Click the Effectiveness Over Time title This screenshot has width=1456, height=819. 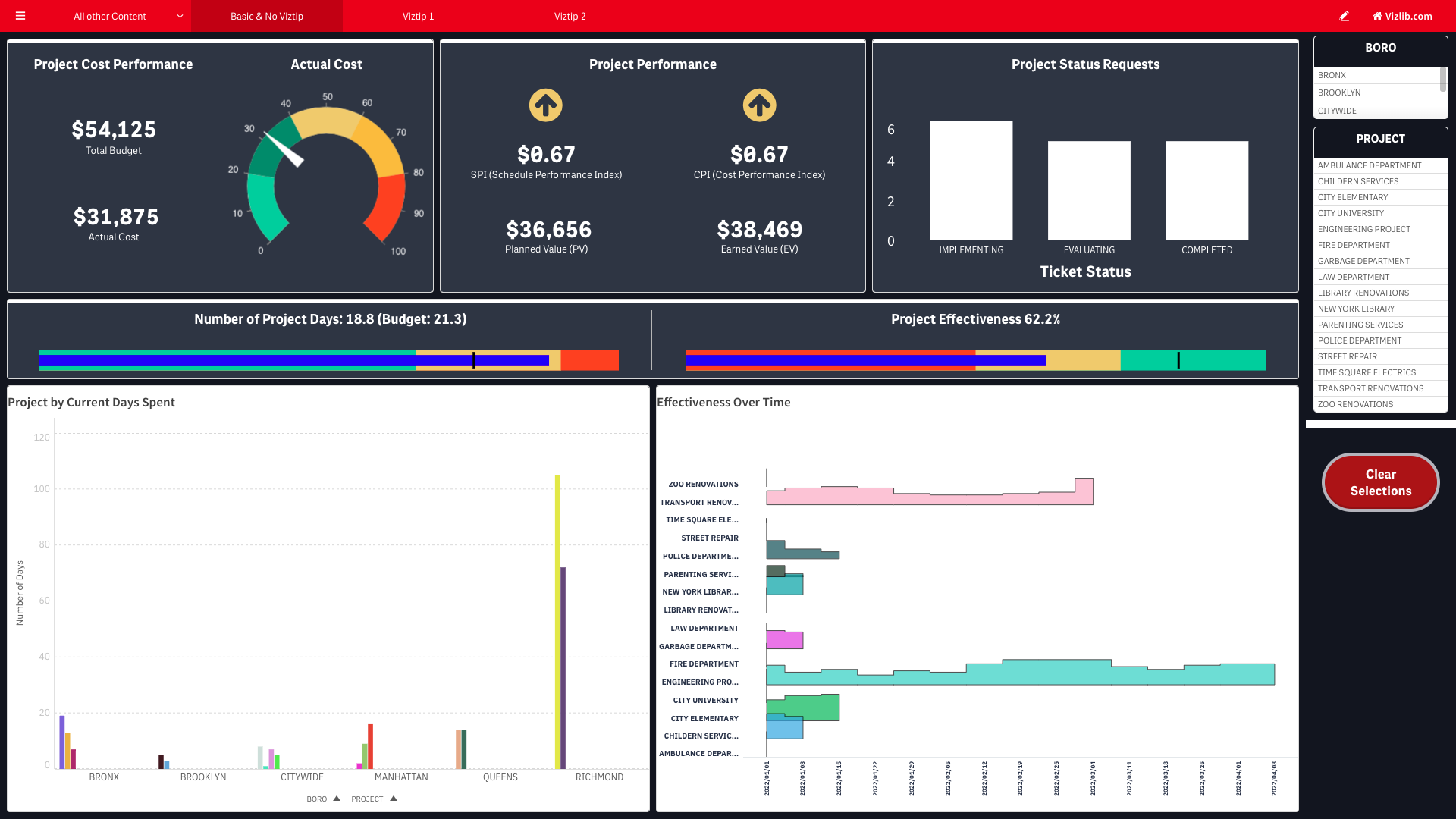(723, 402)
